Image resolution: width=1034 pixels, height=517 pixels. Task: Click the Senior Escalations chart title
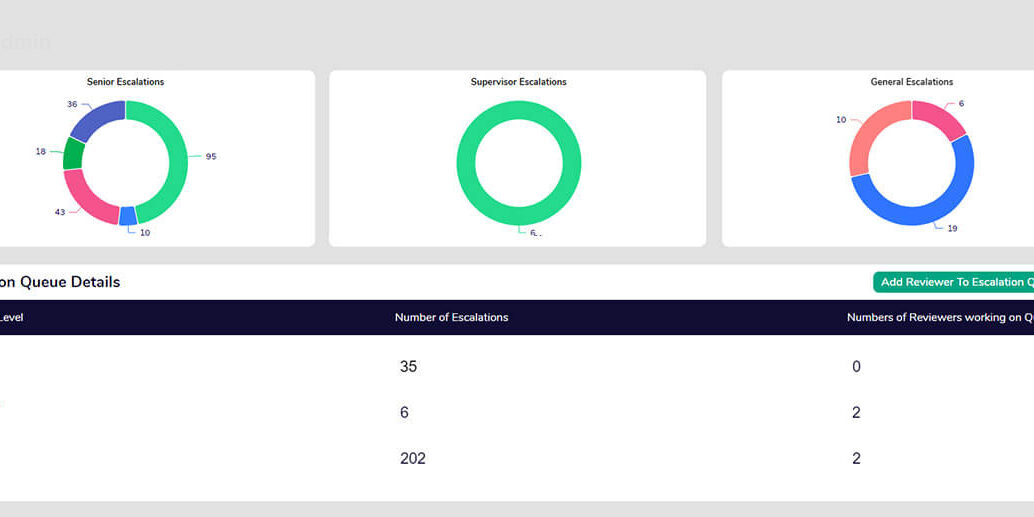click(x=125, y=82)
